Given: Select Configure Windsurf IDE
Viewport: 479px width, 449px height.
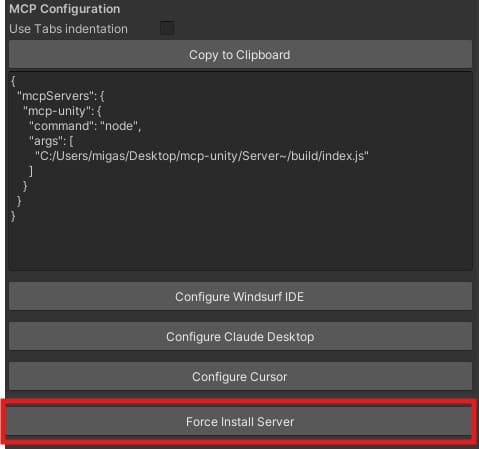Looking at the screenshot, I should coord(240,297).
